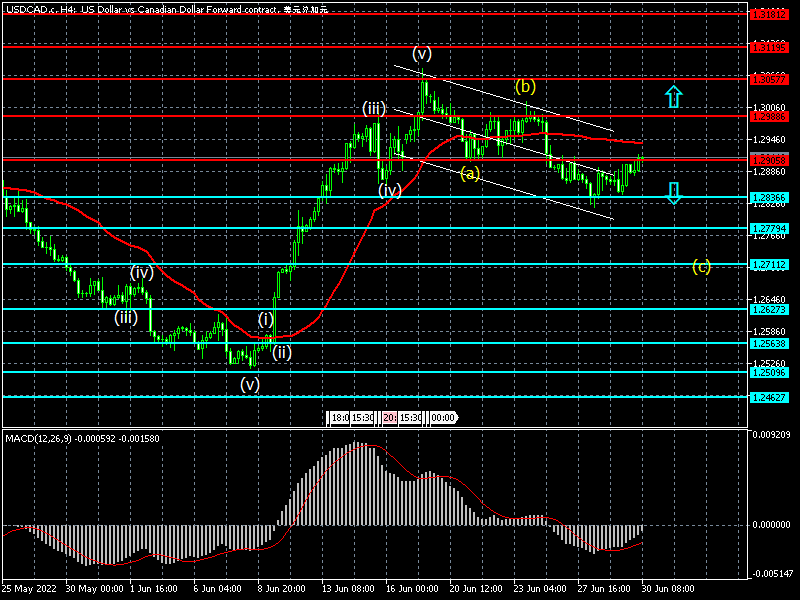Viewport: 800px width, 600px height.
Task: Click the 1.31812 price level tag
Action: 769,15
